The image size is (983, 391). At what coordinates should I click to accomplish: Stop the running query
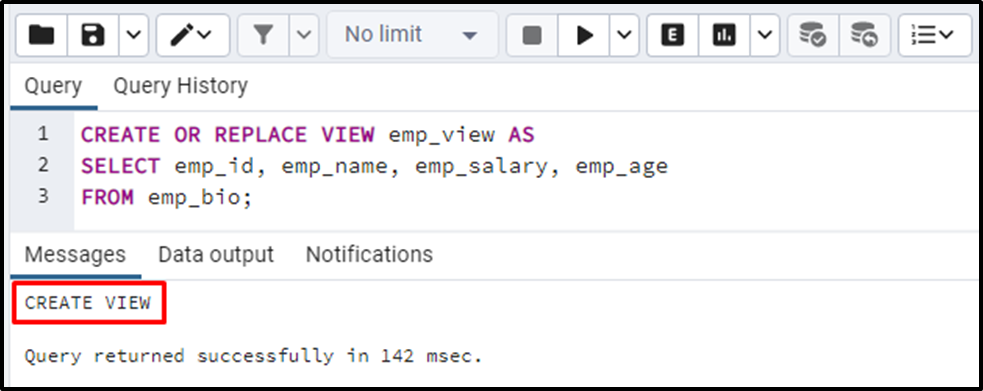pos(532,36)
